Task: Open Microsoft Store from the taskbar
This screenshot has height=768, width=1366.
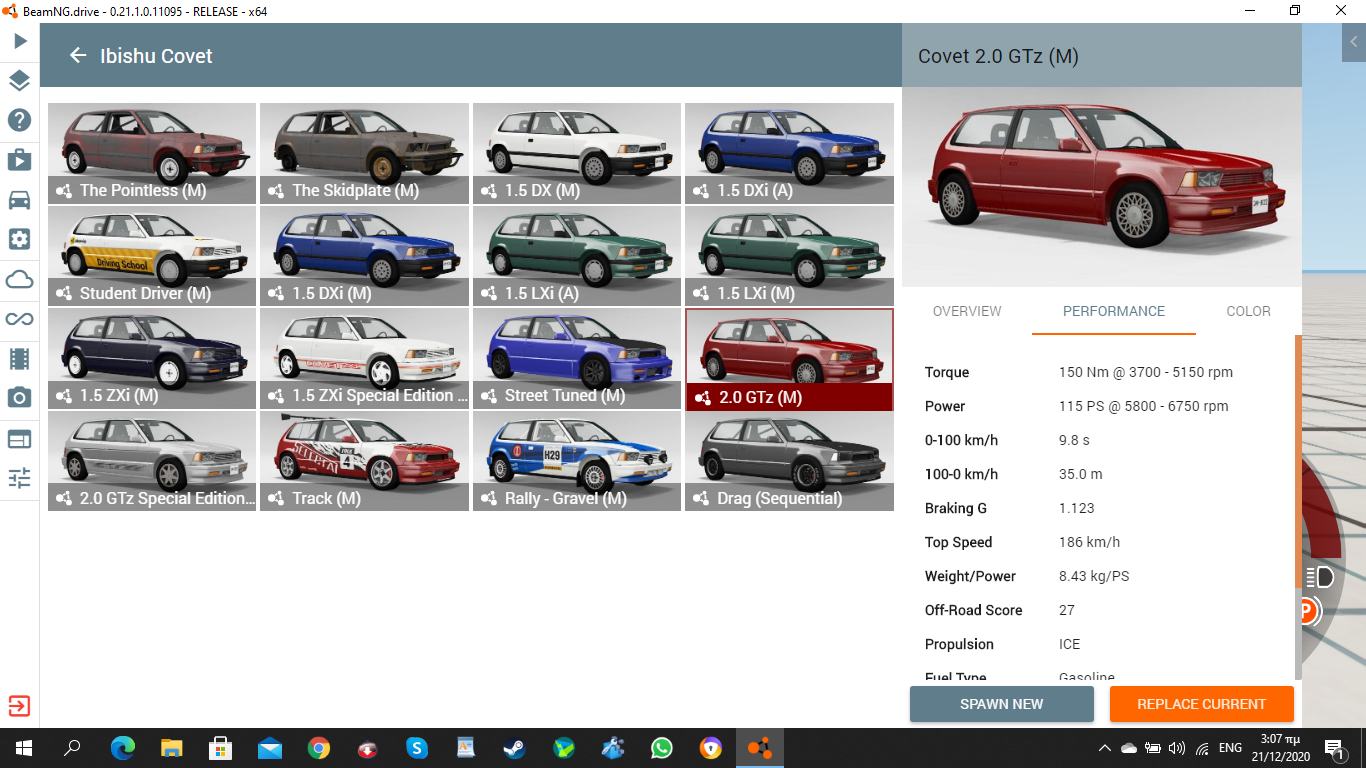Action: click(221, 748)
